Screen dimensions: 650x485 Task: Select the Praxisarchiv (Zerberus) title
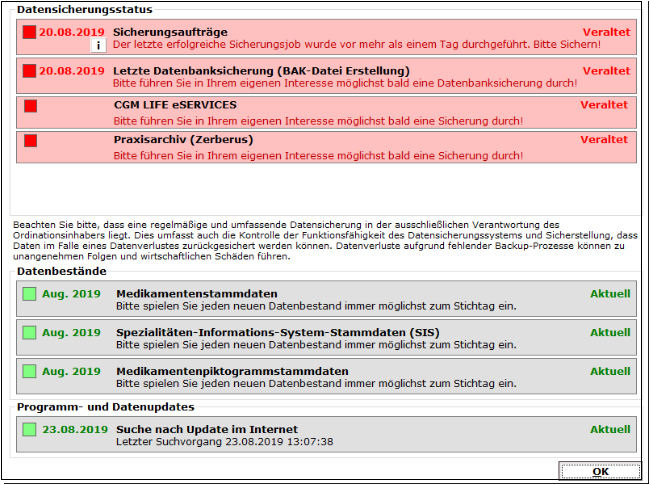point(183,140)
